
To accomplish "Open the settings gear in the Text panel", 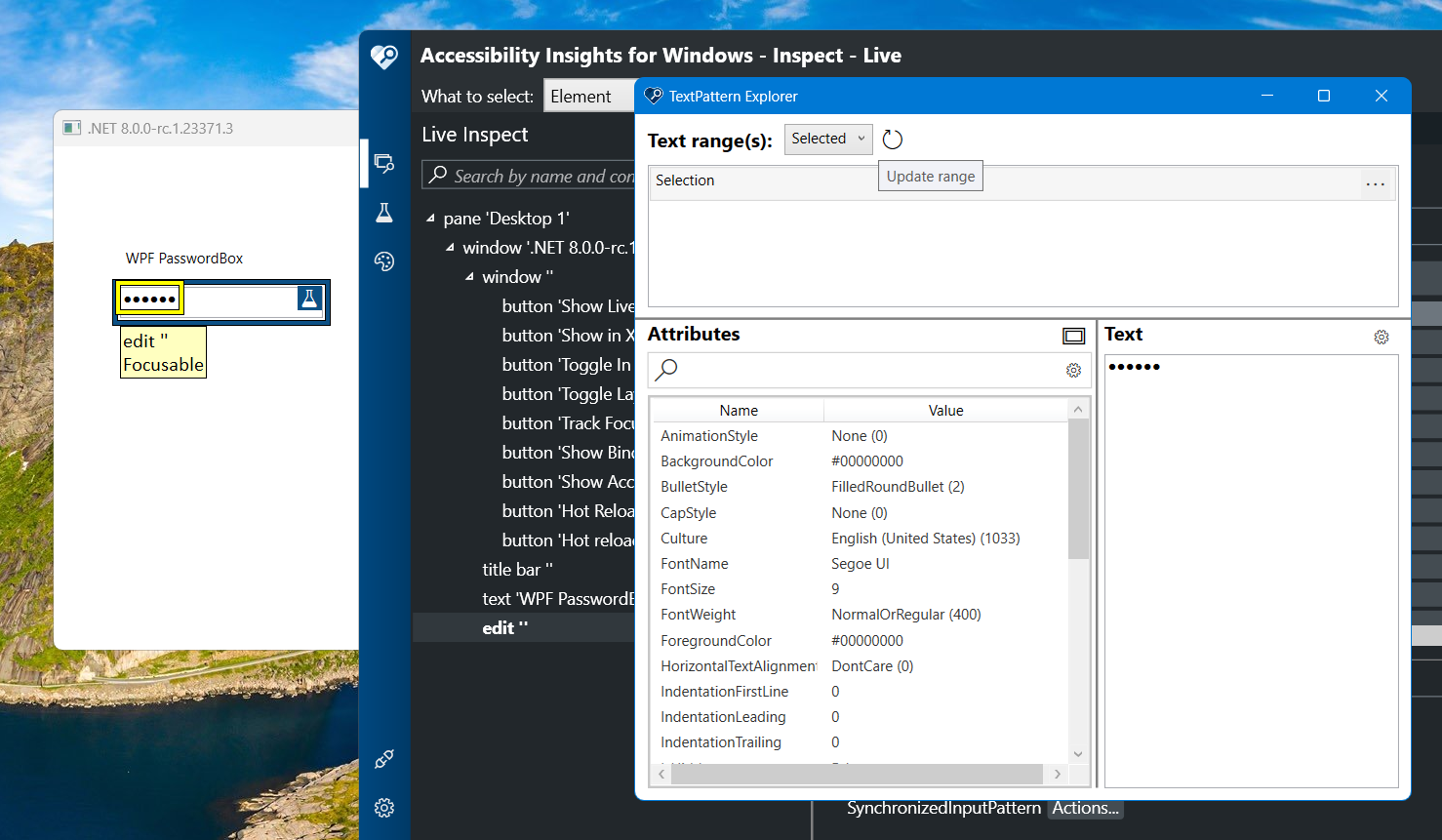I will [x=1381, y=336].
